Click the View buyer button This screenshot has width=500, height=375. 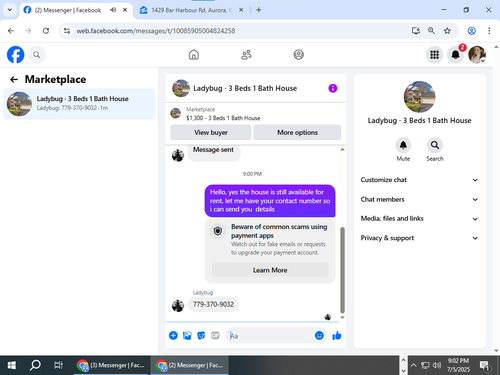pyautogui.click(x=211, y=132)
